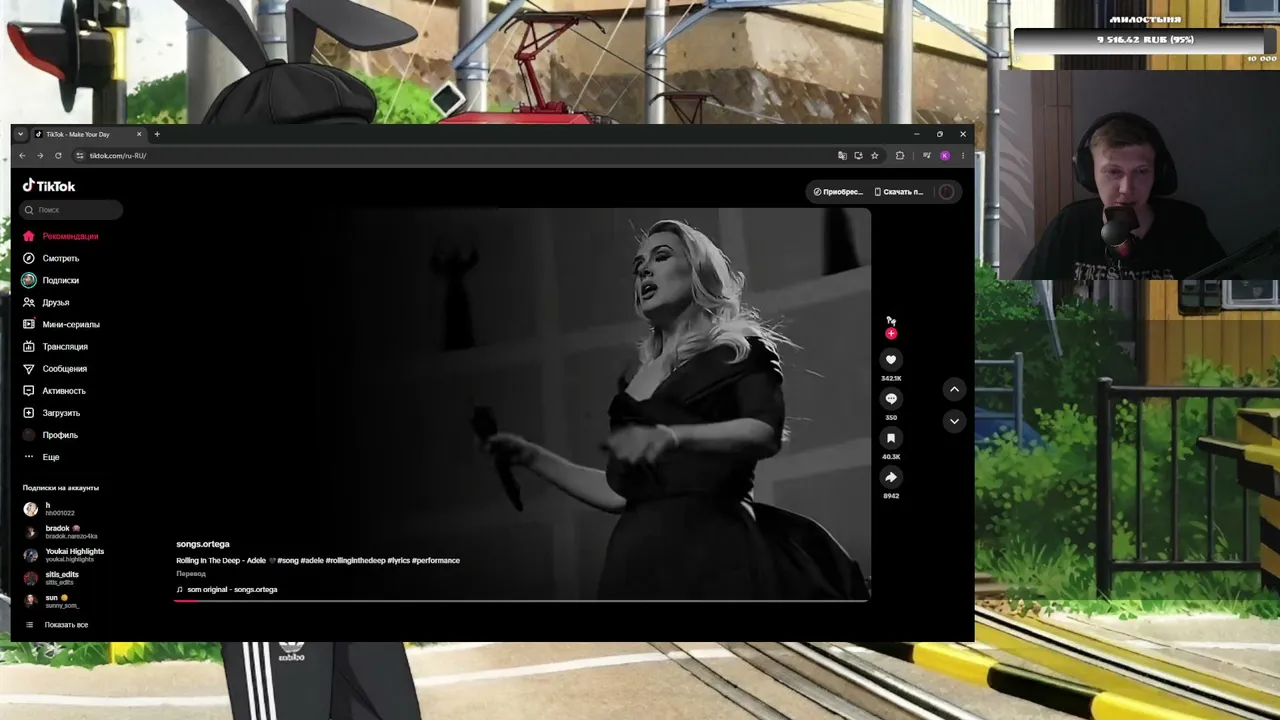
Task: Open the tab search dropdown arrow
Action: pyautogui.click(x=20, y=134)
